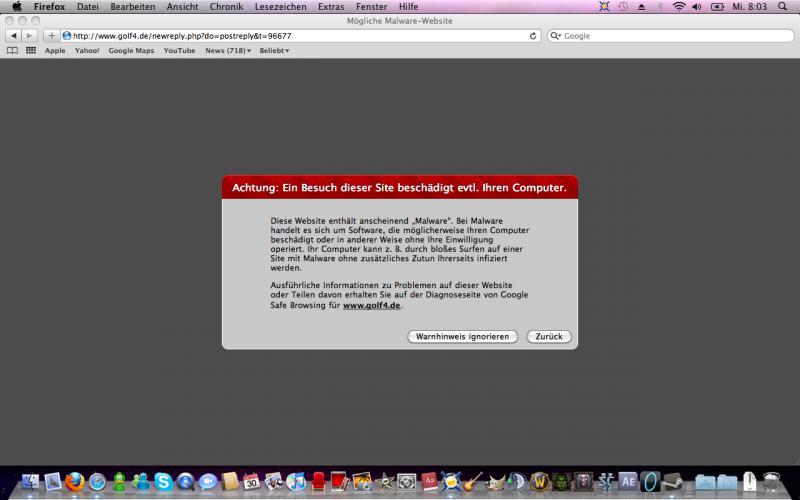Image resolution: width=800 pixels, height=500 pixels.
Task: Open the Chronik menu
Action: tap(226, 7)
